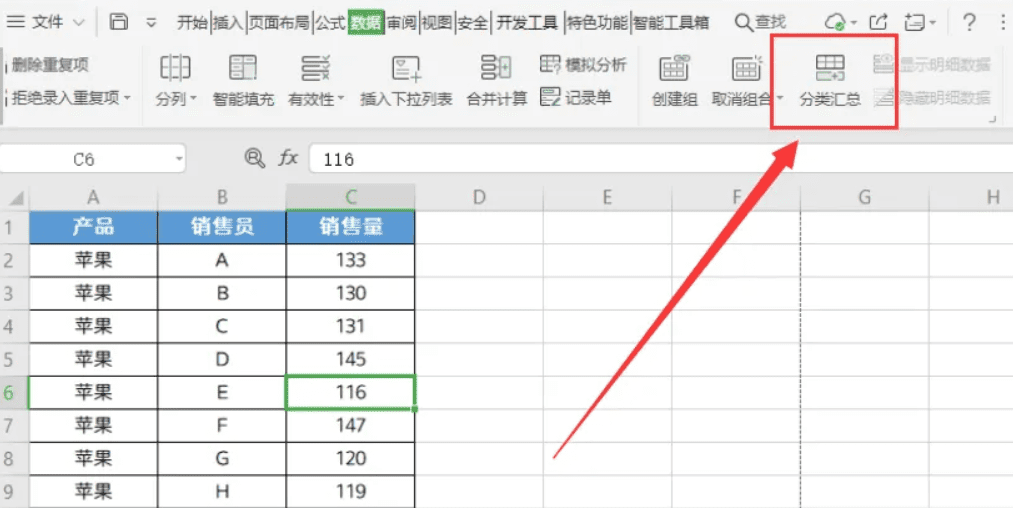
Task: Expand the 取消组合 dropdown arrow
Action: click(x=780, y=100)
